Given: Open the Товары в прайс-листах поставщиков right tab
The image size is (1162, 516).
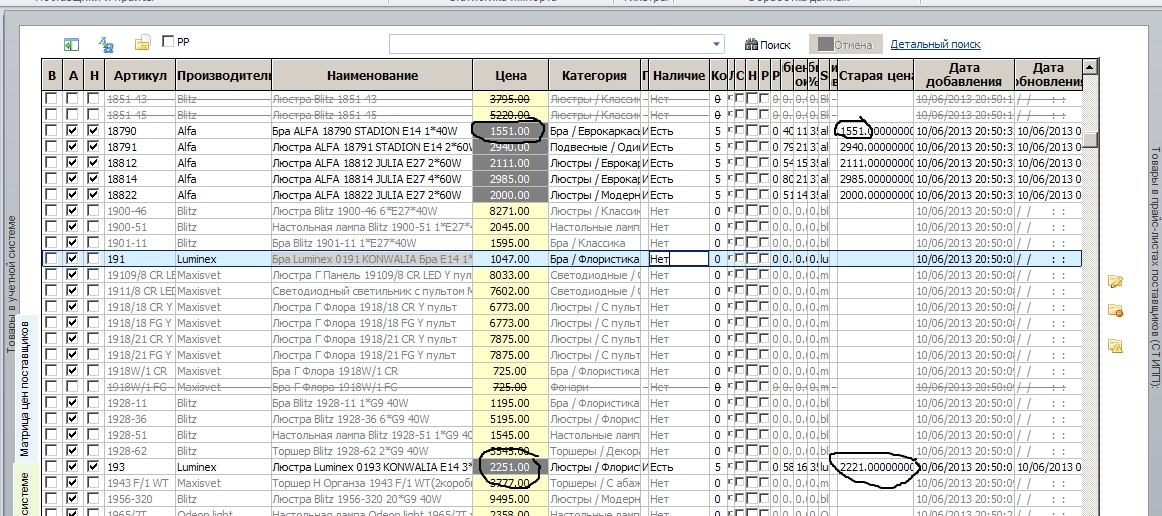Looking at the screenshot, I should [x=1155, y=266].
